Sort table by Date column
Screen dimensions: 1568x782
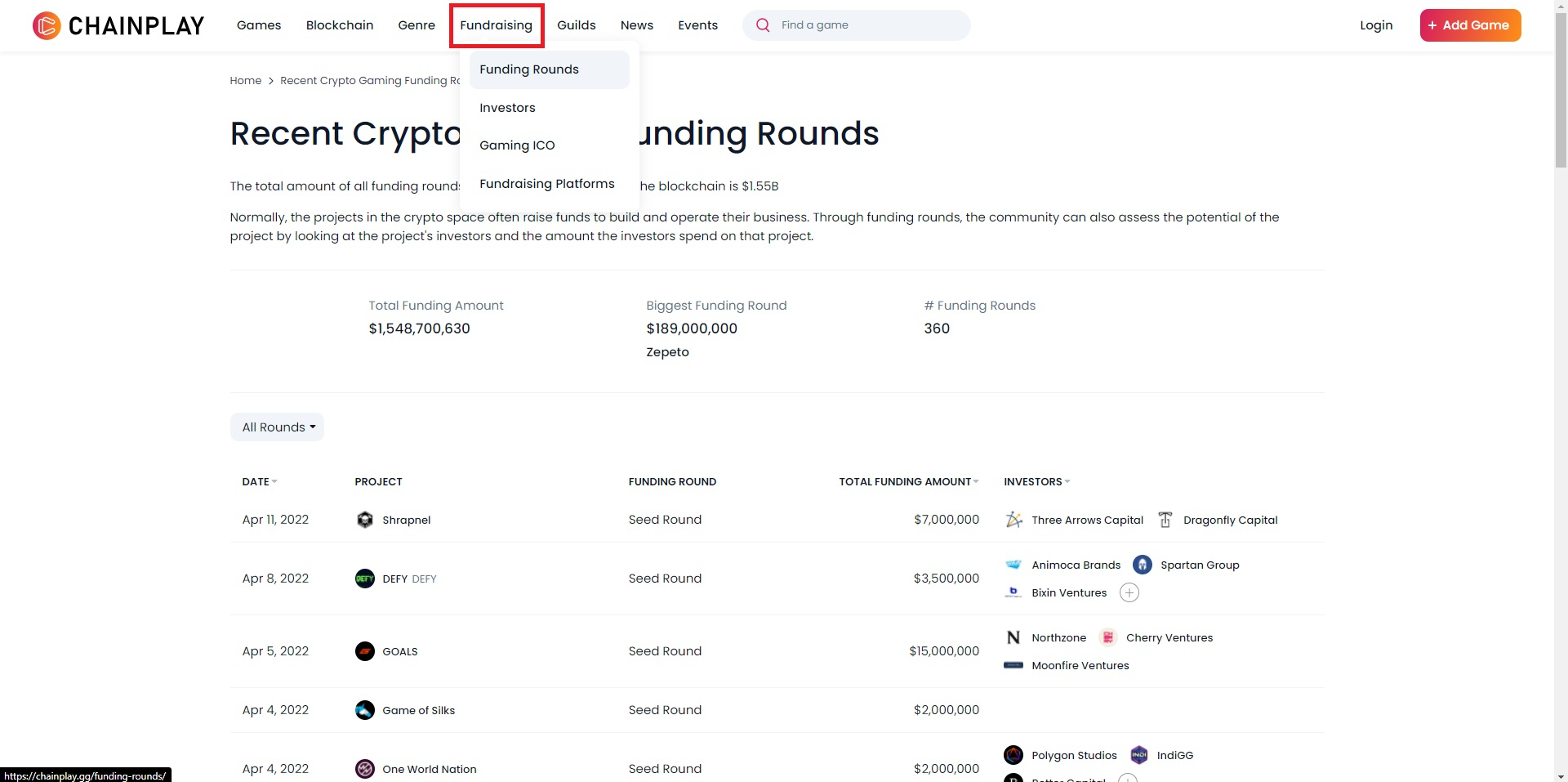[x=260, y=482]
